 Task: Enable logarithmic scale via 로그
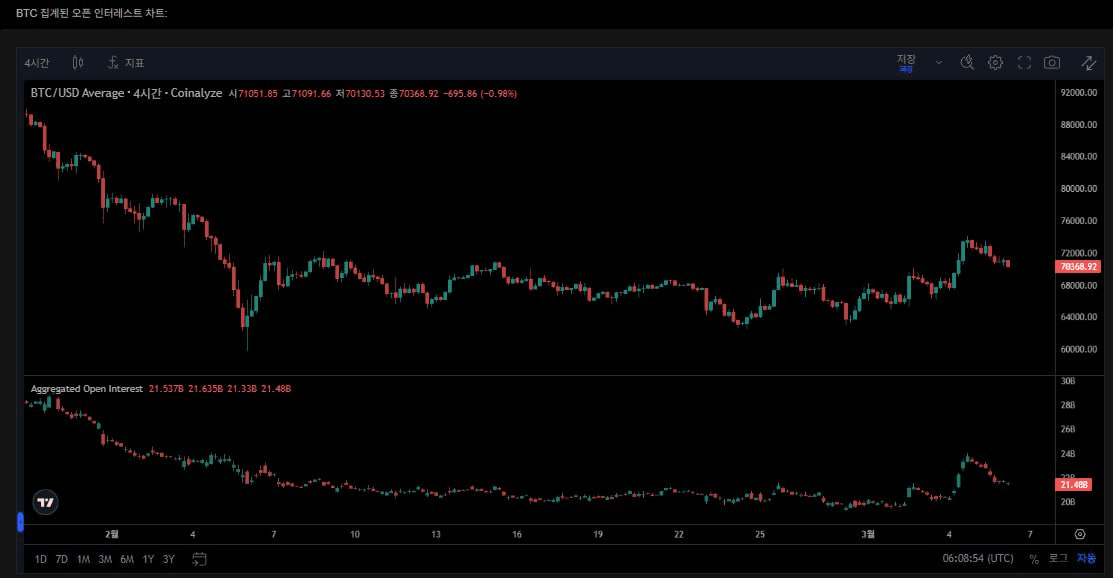[x=1060, y=560]
